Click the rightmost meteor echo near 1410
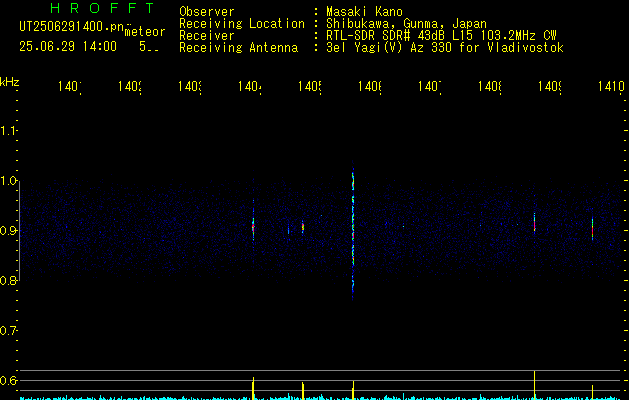 [x=592, y=228]
